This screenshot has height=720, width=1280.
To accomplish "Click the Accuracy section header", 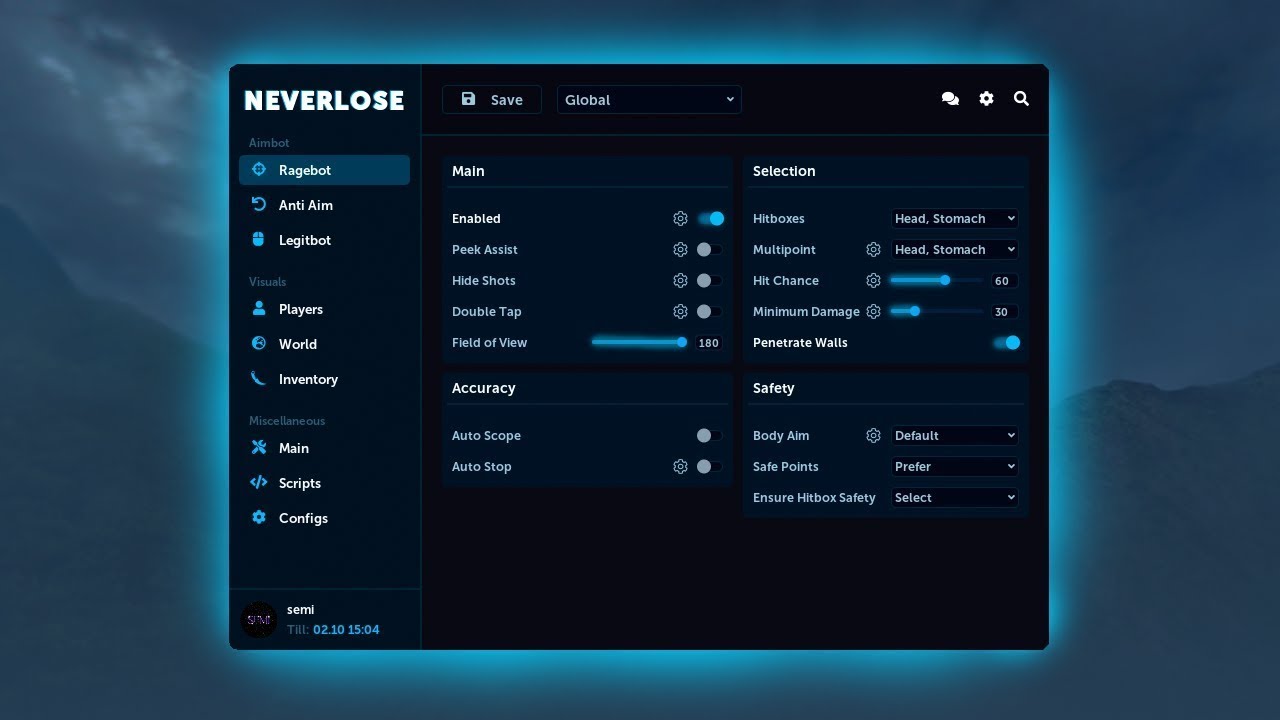I will [483, 388].
